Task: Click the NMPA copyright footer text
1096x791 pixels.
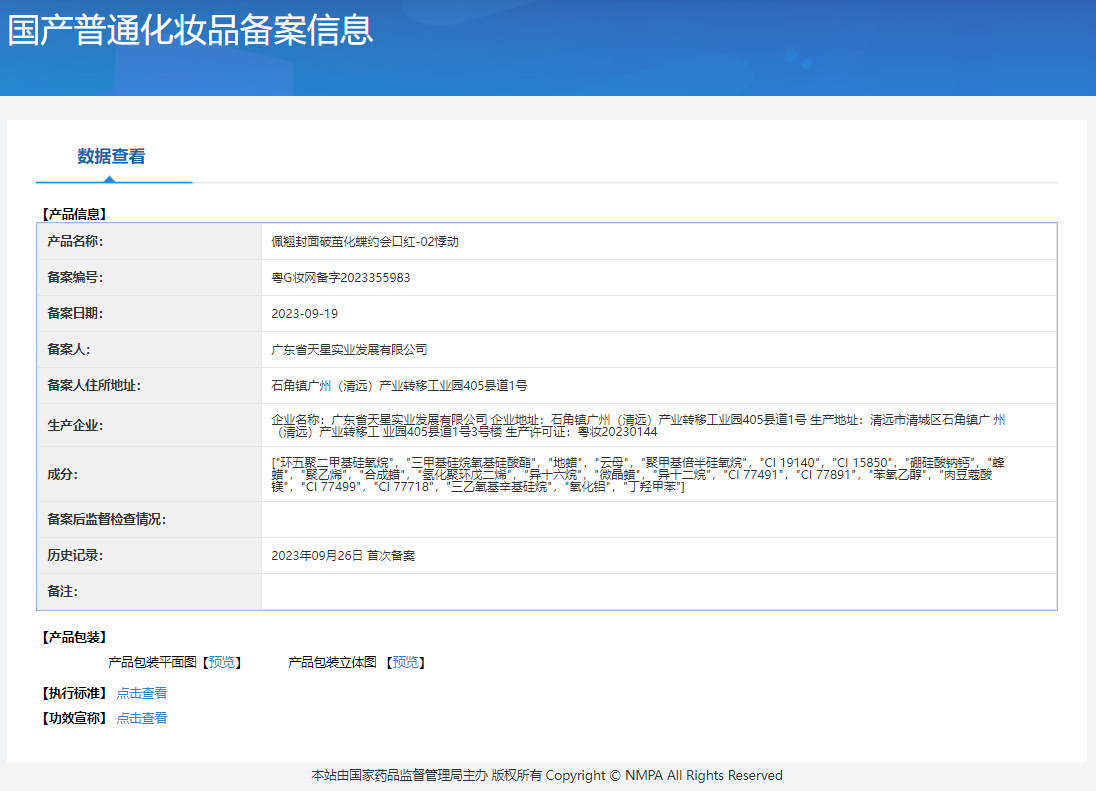Action: [x=547, y=775]
